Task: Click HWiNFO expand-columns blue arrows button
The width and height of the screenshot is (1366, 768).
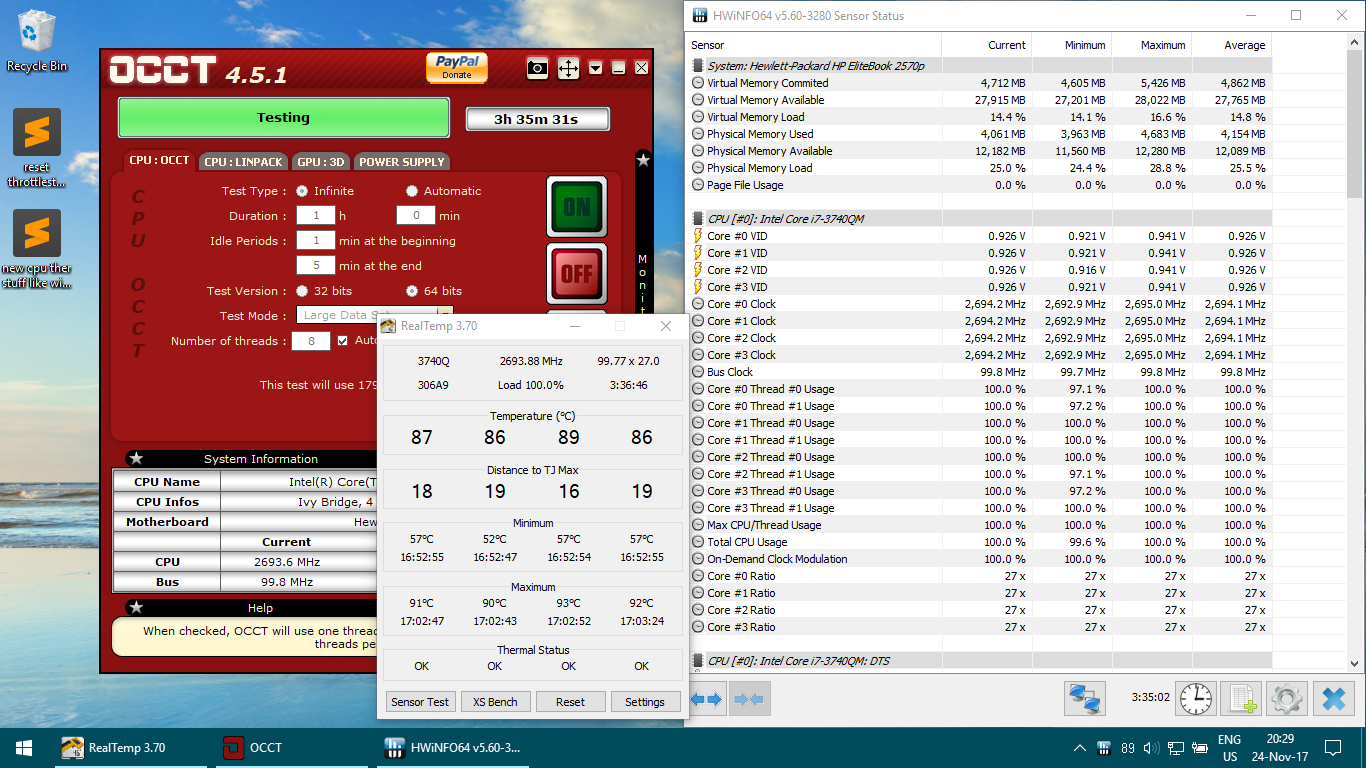Action: point(707,699)
